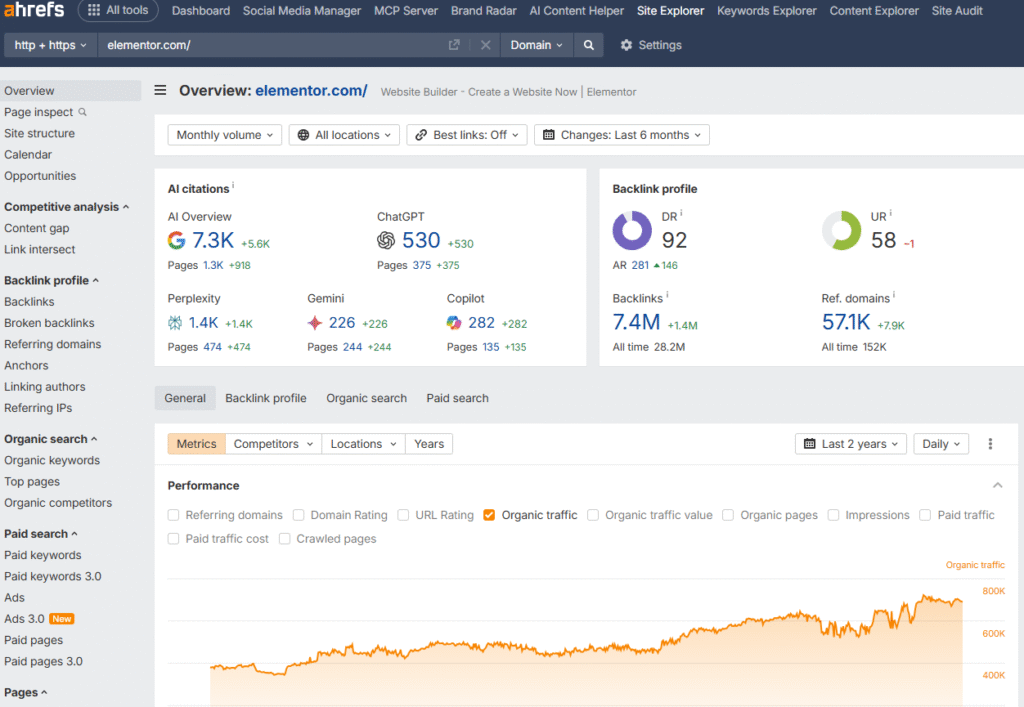
Task: Check the Paid traffic cost checkbox
Action: pos(174,539)
